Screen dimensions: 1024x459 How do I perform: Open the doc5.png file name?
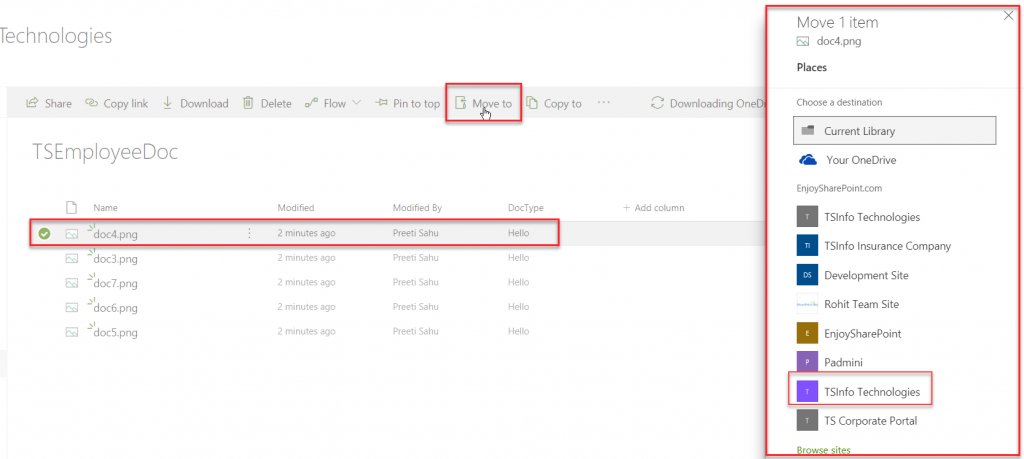116,333
